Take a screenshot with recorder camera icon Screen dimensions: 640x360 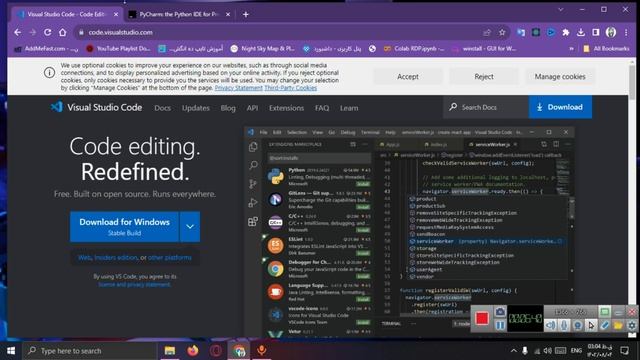500,312
